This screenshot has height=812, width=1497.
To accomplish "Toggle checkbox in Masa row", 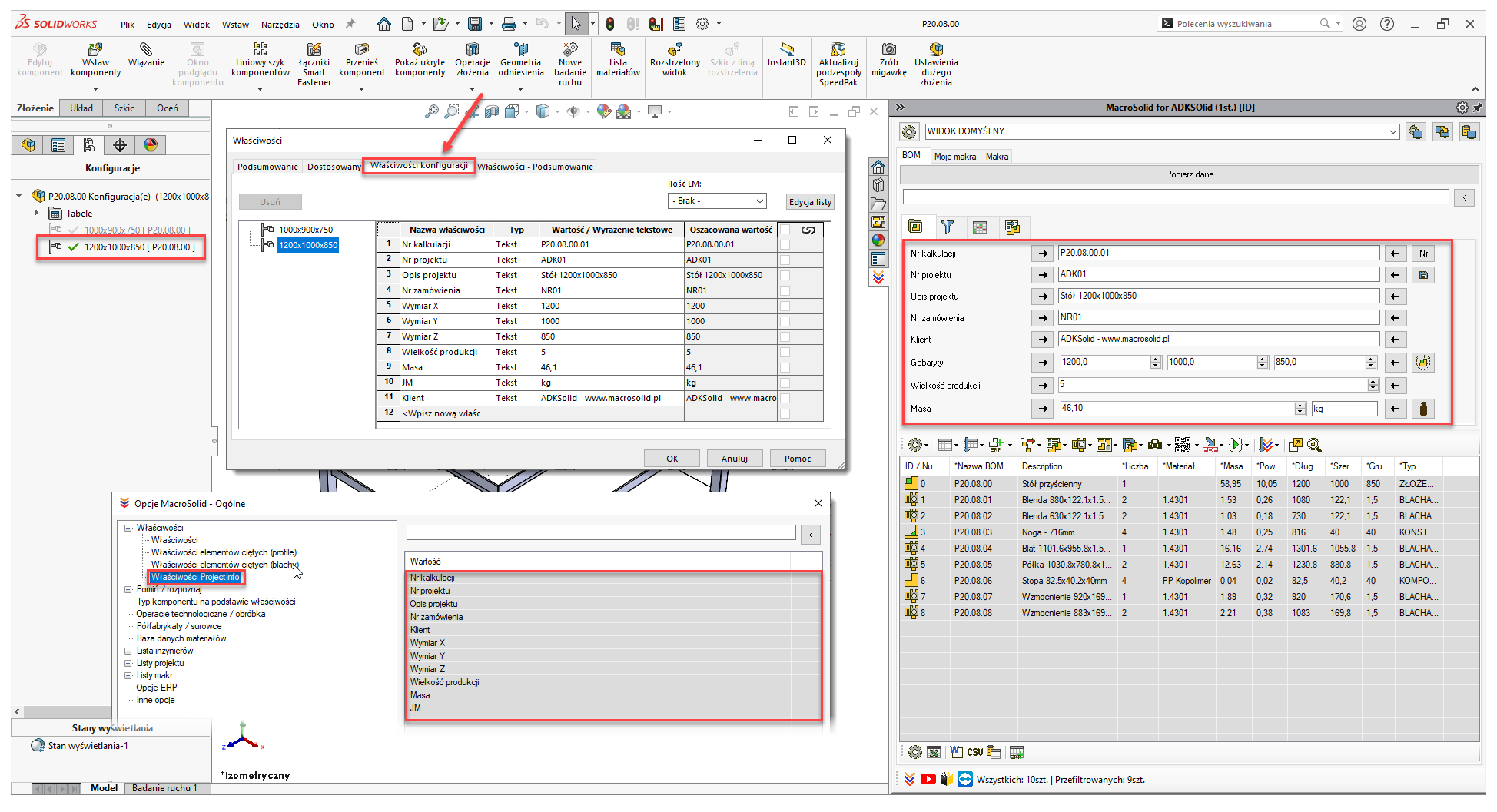I will click(785, 367).
